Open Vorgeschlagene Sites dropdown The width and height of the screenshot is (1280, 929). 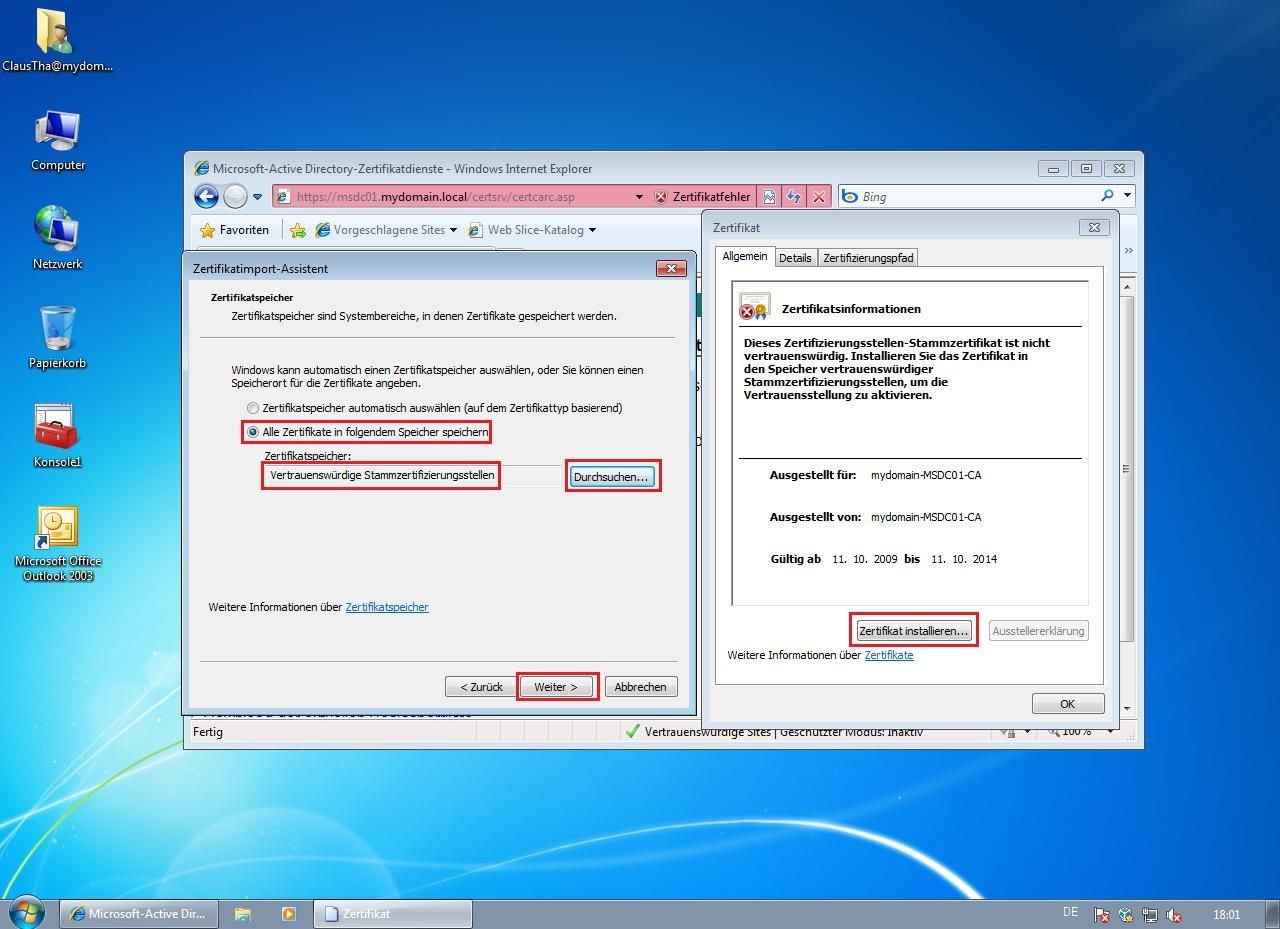385,230
